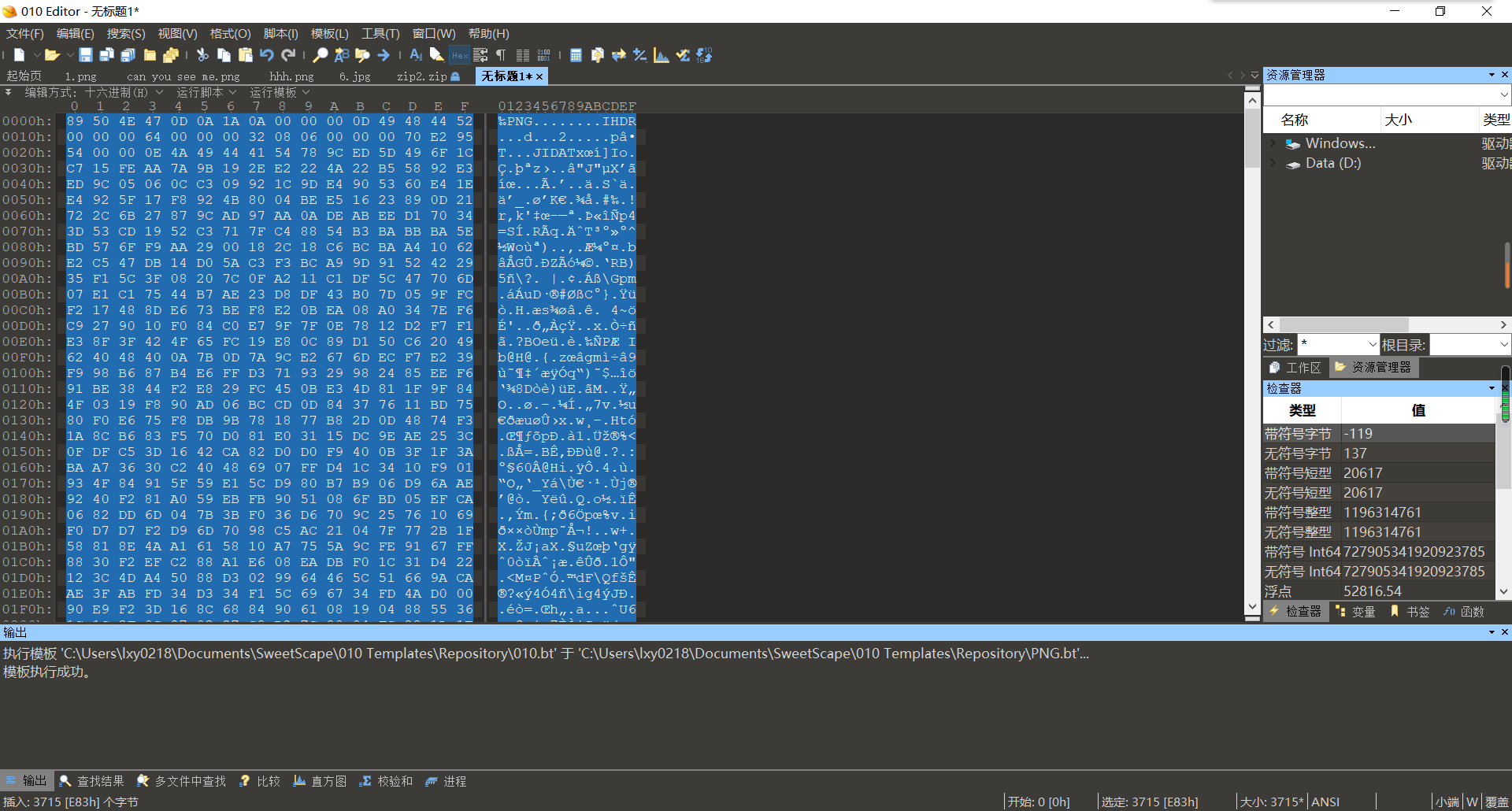Open Find with the magnifier icon
The height and width of the screenshot is (811, 1512).
tap(320, 55)
